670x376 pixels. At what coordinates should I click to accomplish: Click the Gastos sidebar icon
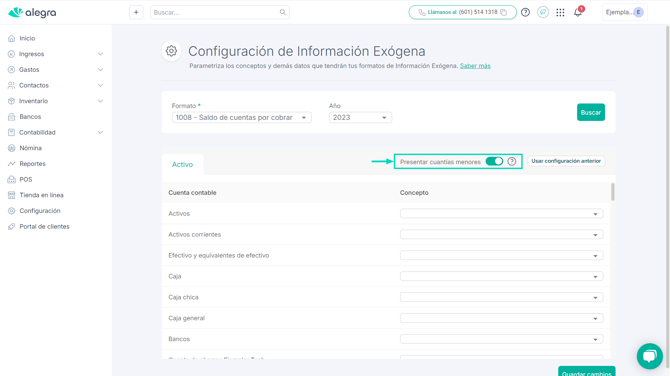(12, 70)
